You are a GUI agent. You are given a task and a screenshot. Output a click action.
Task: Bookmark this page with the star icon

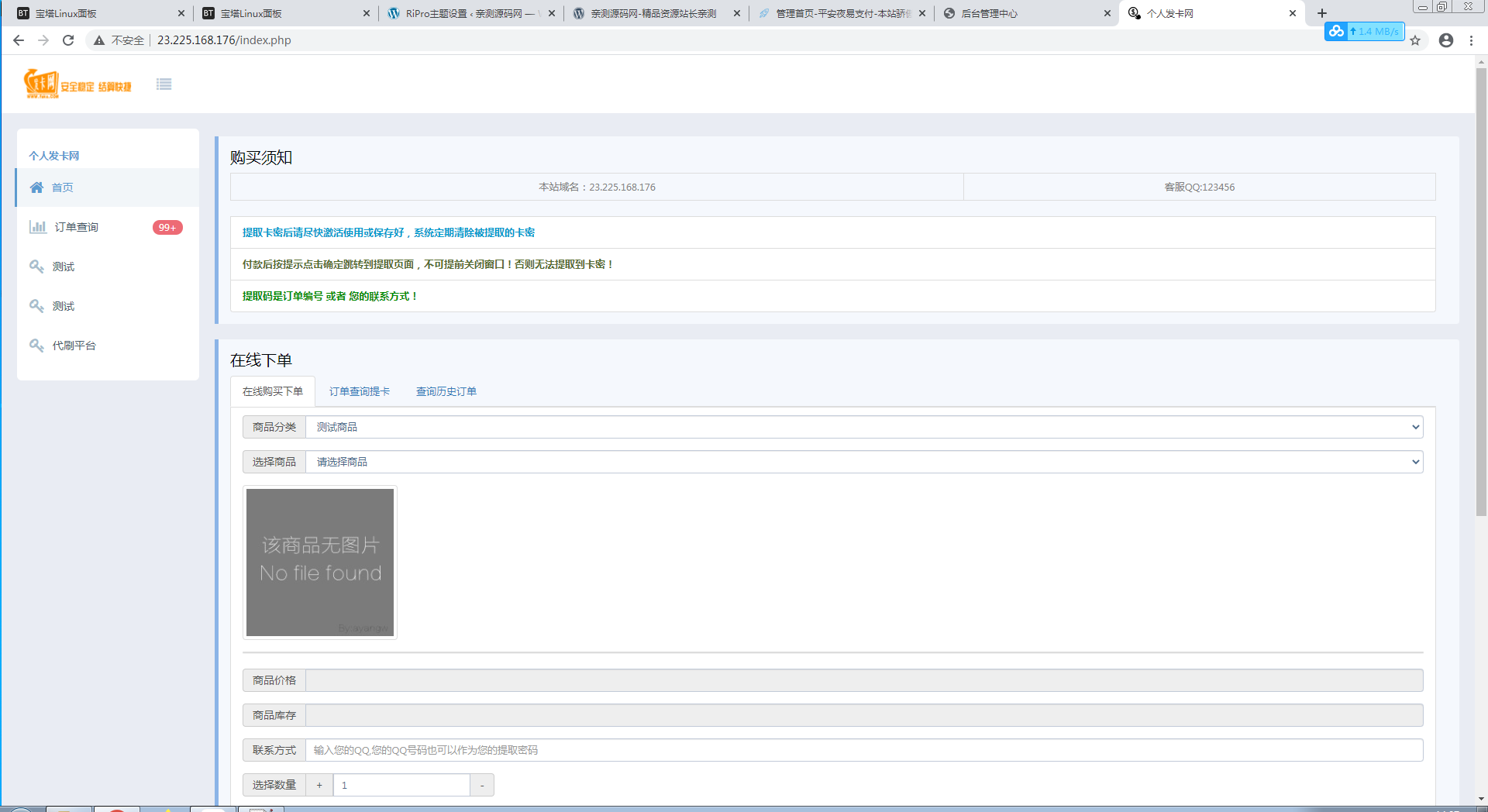1415,40
